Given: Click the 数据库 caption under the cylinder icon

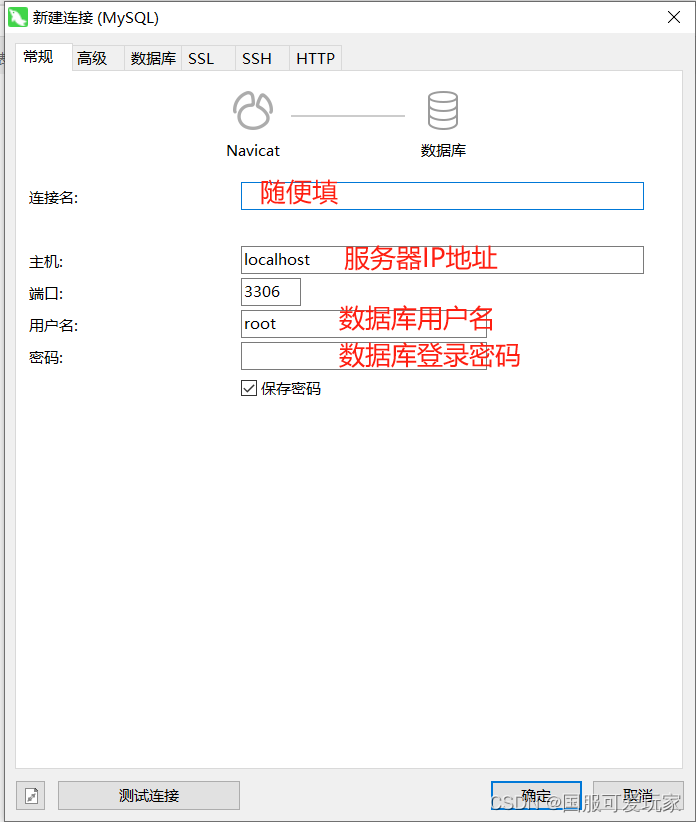Looking at the screenshot, I should 443,151.
